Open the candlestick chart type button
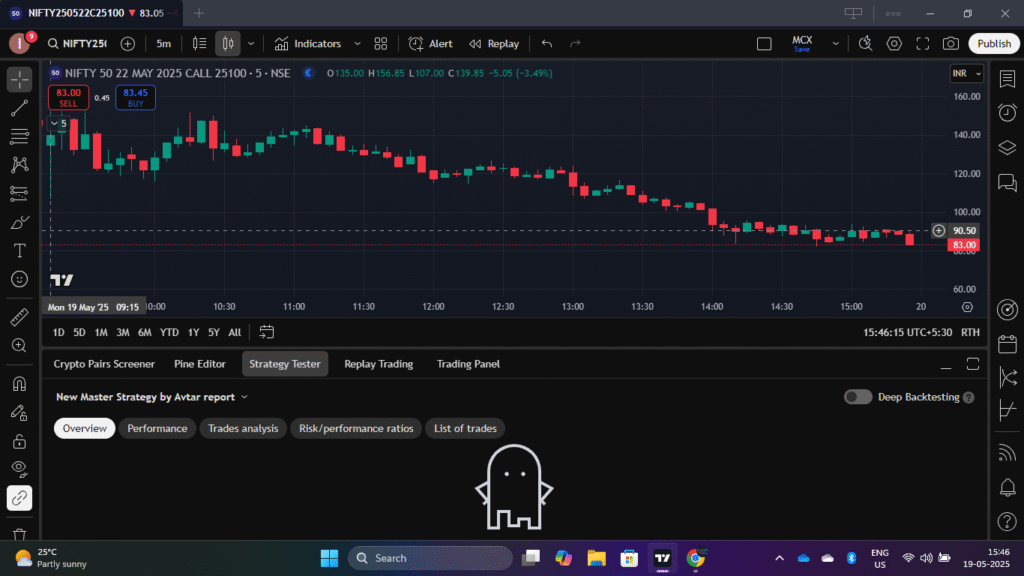This screenshot has width=1024, height=576. point(228,44)
